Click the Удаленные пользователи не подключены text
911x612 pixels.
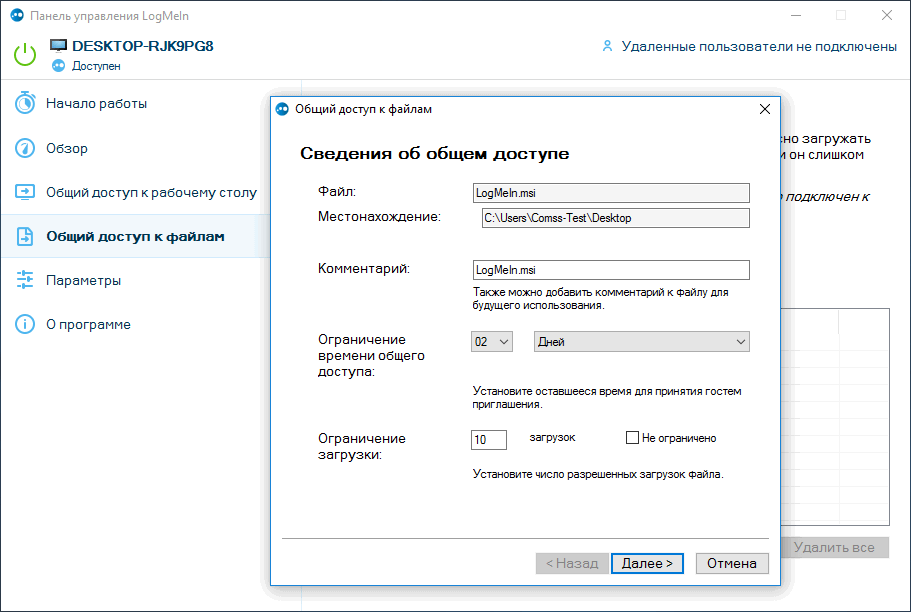(x=759, y=46)
